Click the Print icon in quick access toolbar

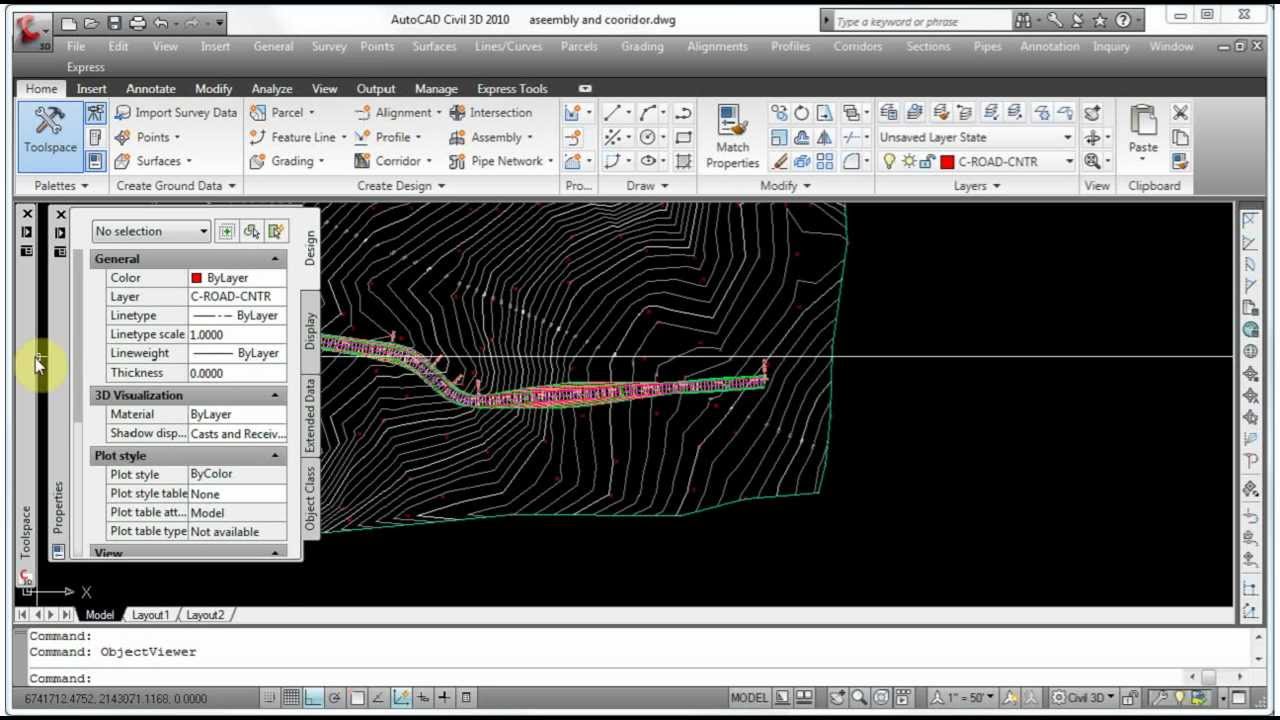[137, 22]
